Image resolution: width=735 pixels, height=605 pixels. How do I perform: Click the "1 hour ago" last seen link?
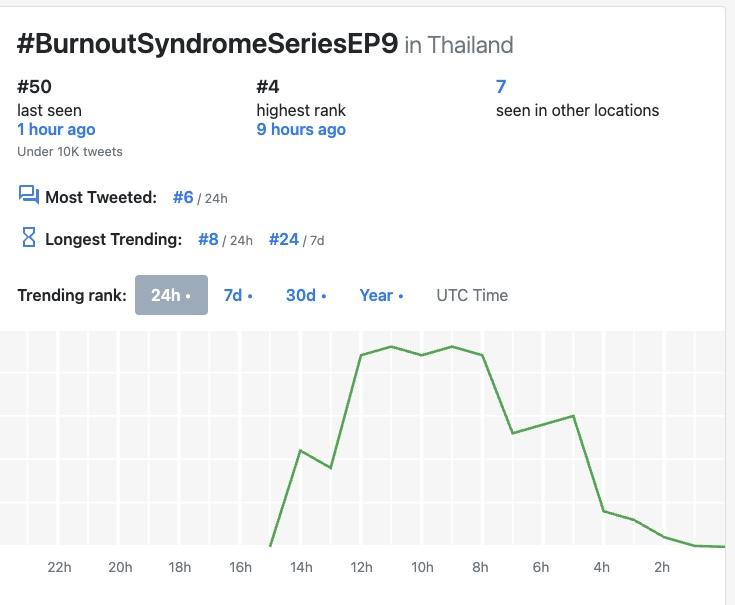coord(56,130)
